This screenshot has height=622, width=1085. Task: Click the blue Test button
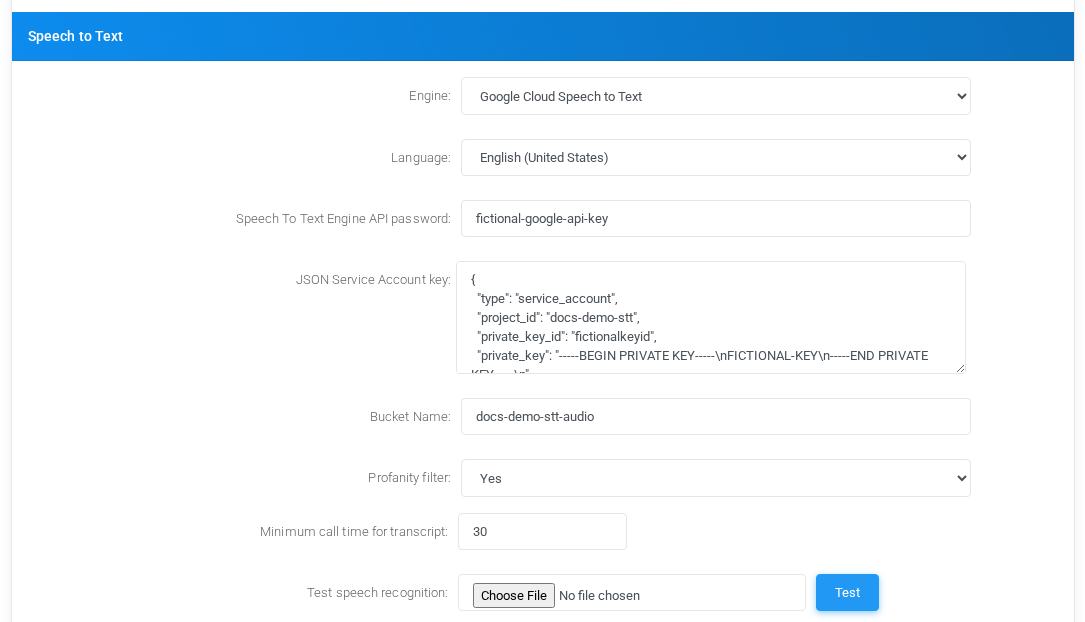point(847,592)
